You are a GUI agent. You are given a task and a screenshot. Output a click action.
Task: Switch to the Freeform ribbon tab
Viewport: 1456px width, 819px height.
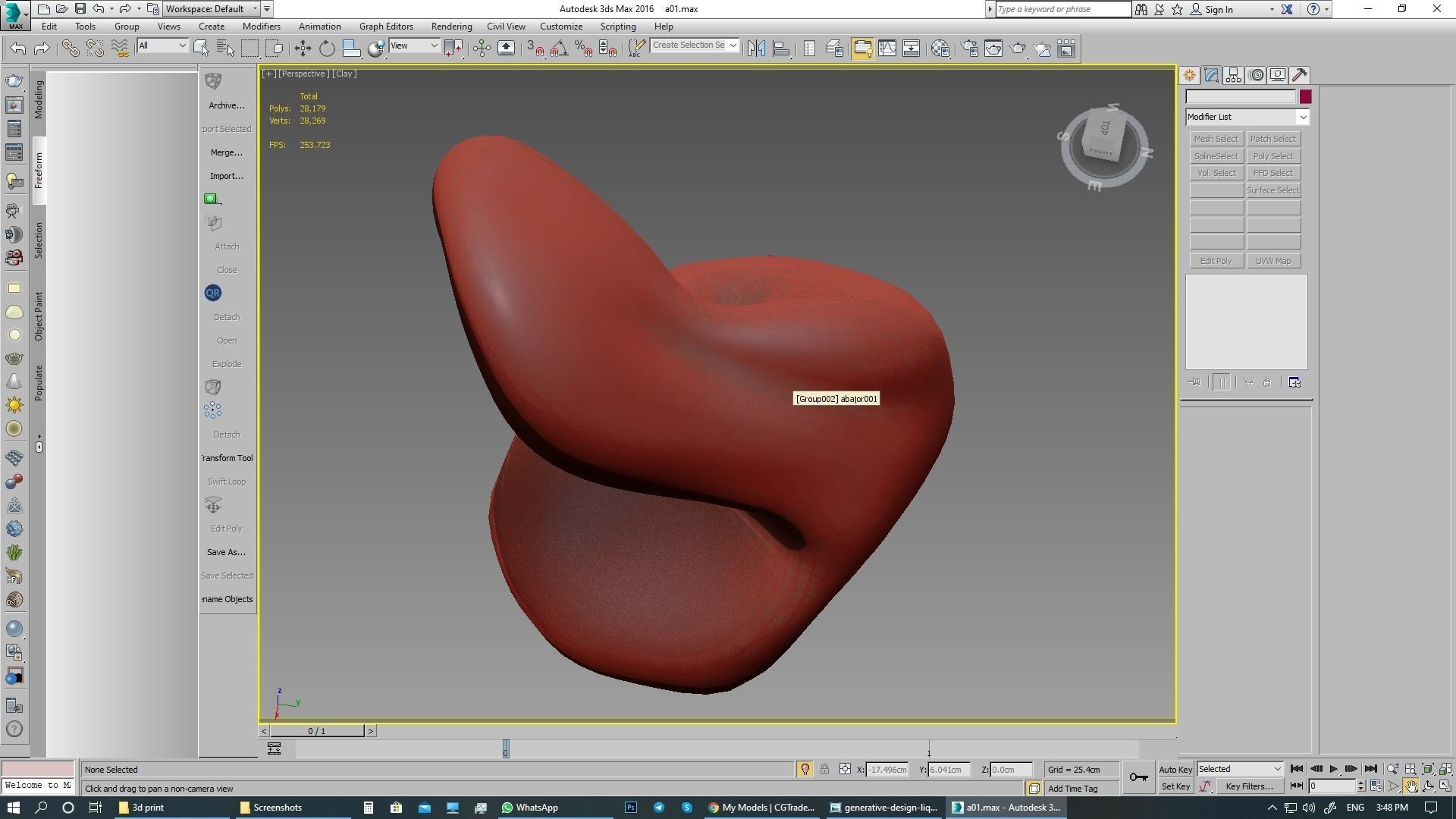point(39,171)
